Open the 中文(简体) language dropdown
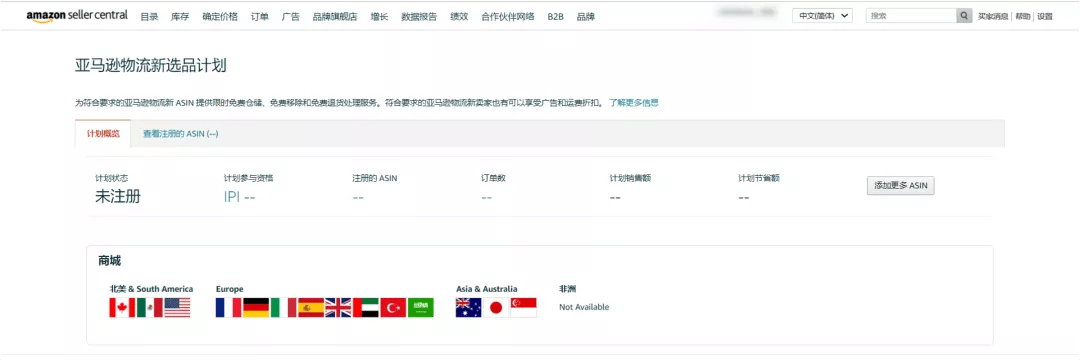The width and height of the screenshot is (1080, 361). 822,16
